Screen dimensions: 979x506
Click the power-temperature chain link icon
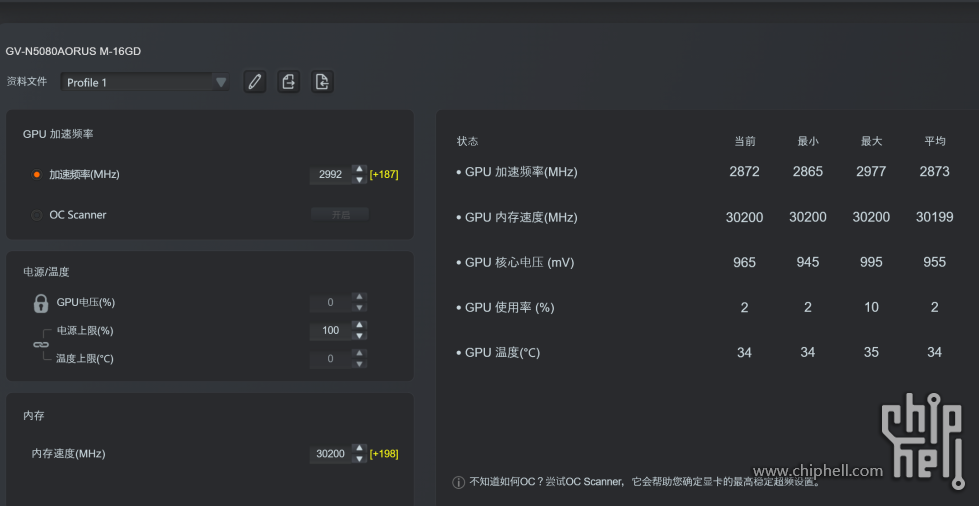tap(41, 345)
